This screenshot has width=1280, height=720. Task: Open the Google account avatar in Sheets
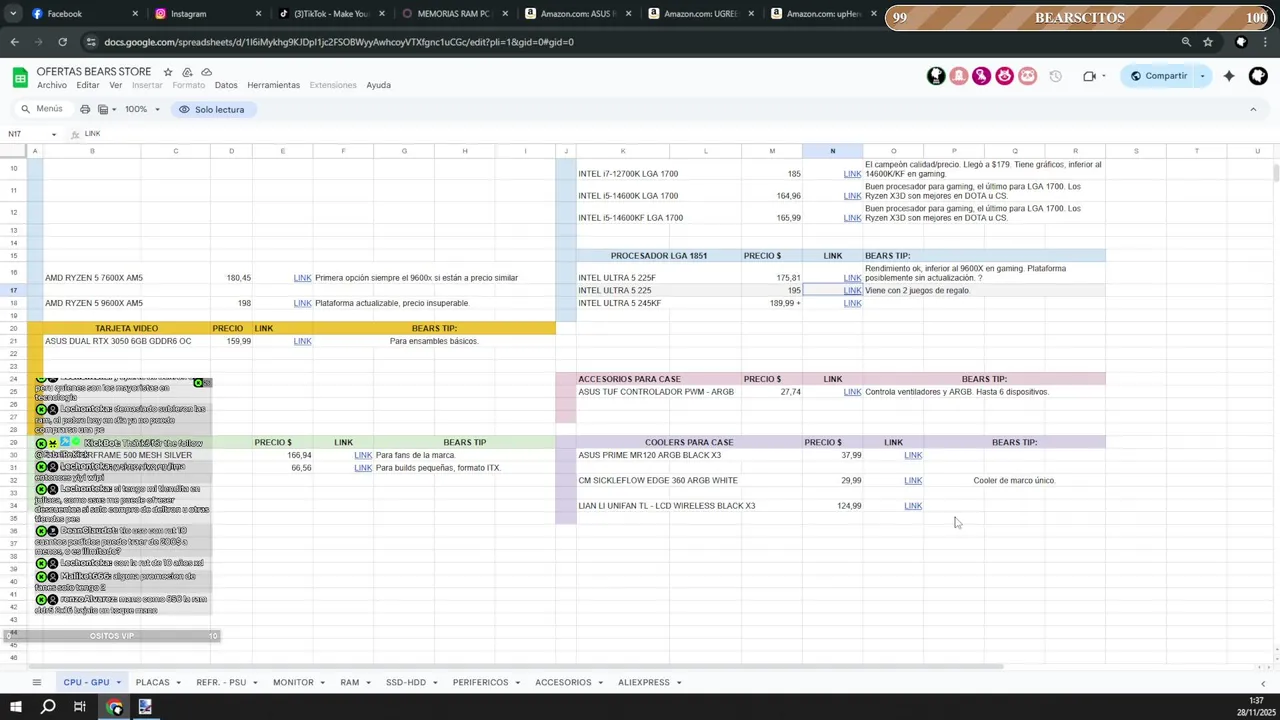pyautogui.click(x=1258, y=76)
